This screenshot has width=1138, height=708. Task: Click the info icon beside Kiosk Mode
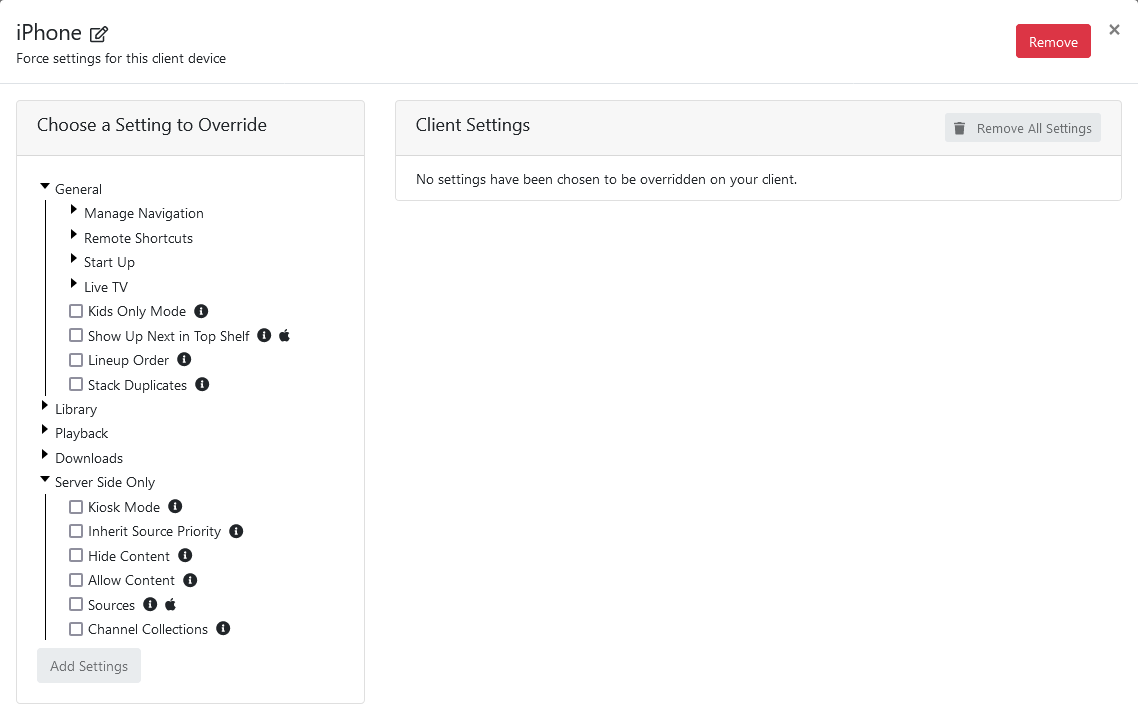175,506
